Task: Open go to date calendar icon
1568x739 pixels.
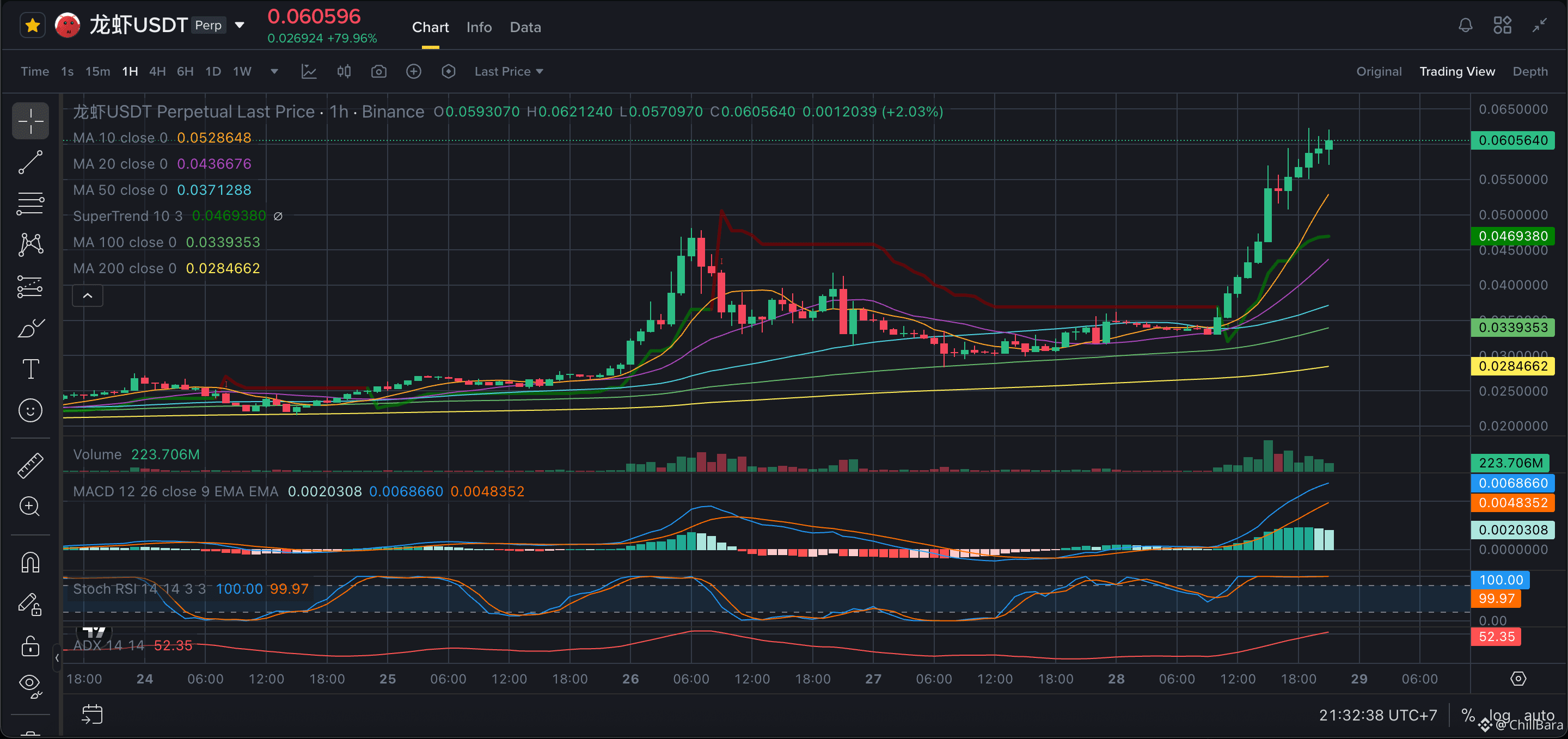Action: (92, 715)
